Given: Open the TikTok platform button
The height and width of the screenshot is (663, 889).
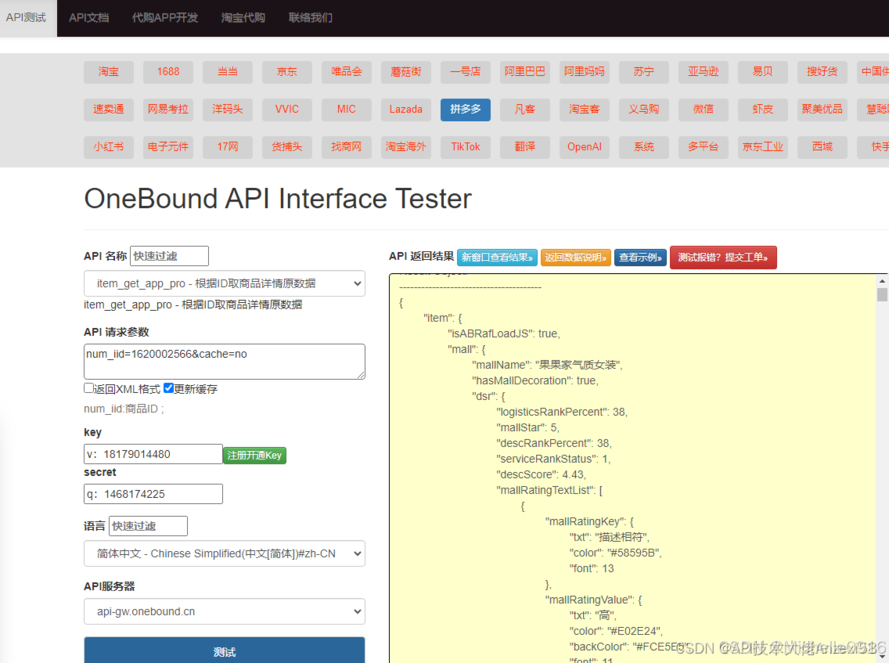Looking at the screenshot, I should pyautogui.click(x=465, y=146).
